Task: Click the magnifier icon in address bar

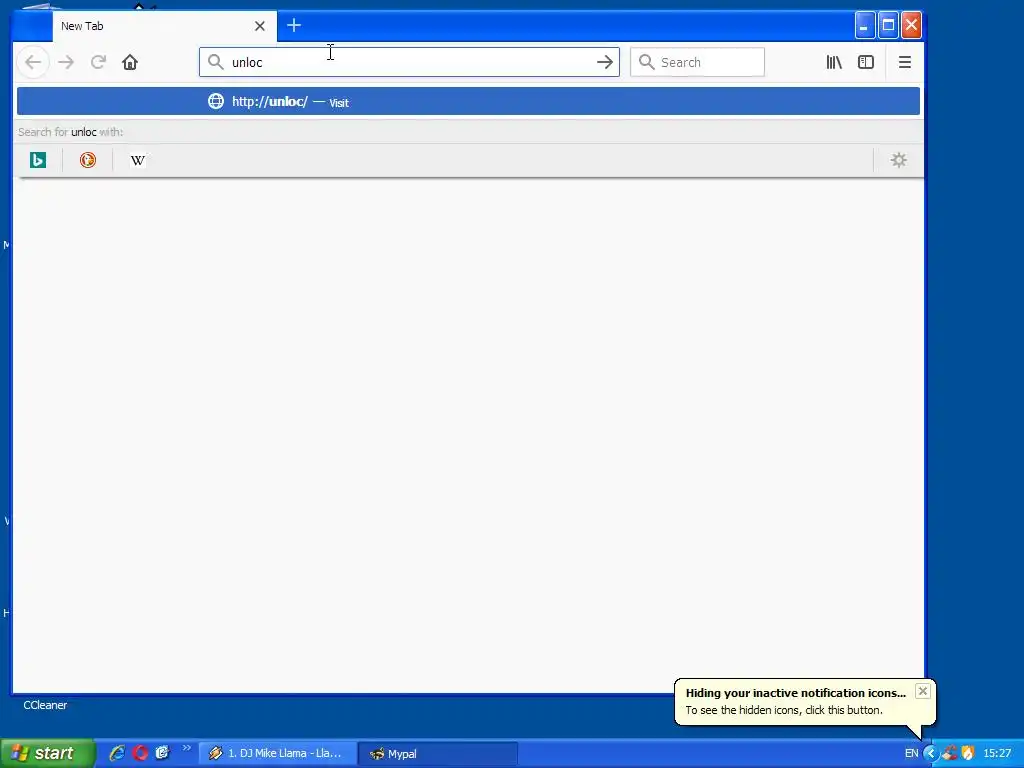Action: [x=215, y=62]
